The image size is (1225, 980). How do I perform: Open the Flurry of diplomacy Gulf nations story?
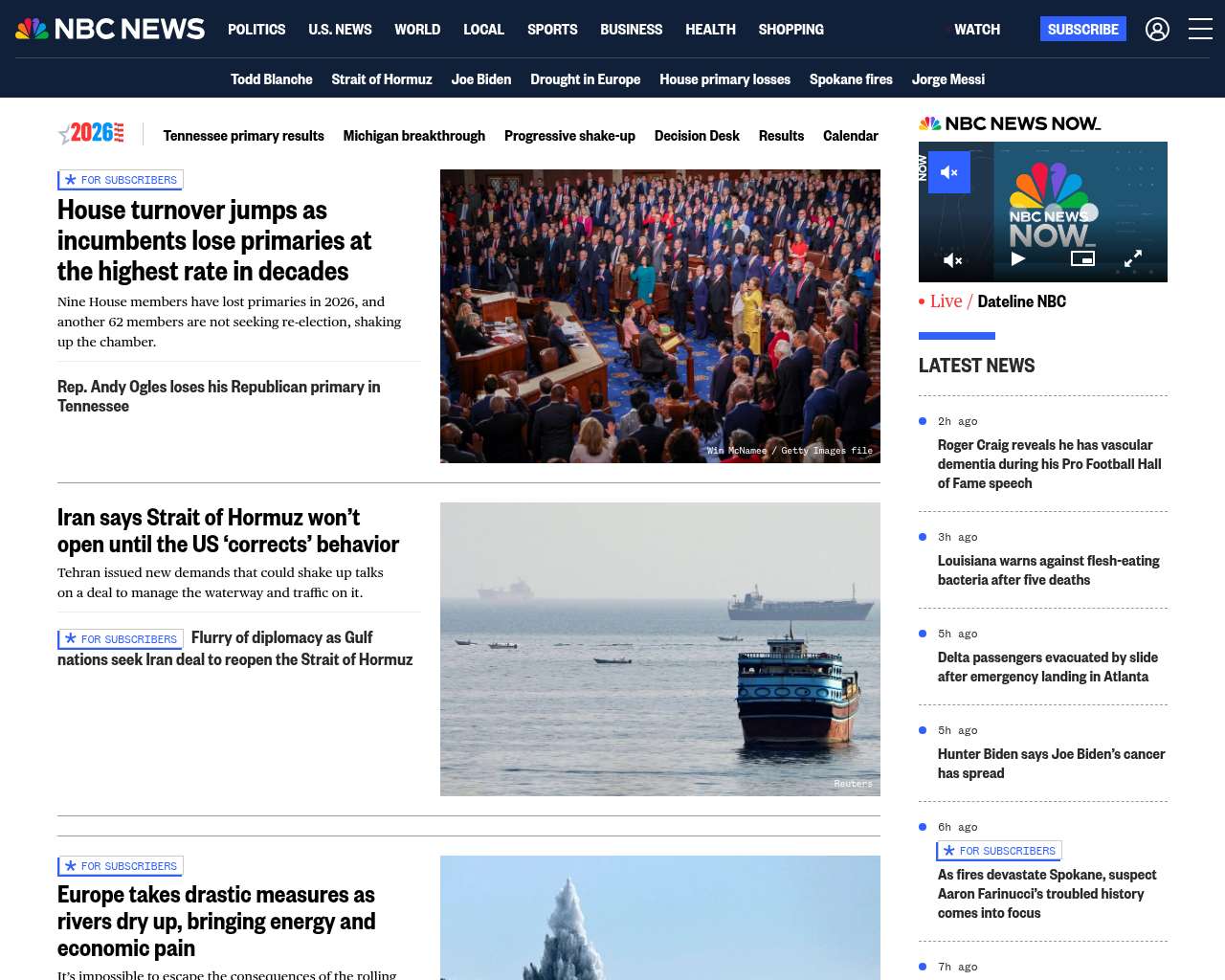[235, 649]
